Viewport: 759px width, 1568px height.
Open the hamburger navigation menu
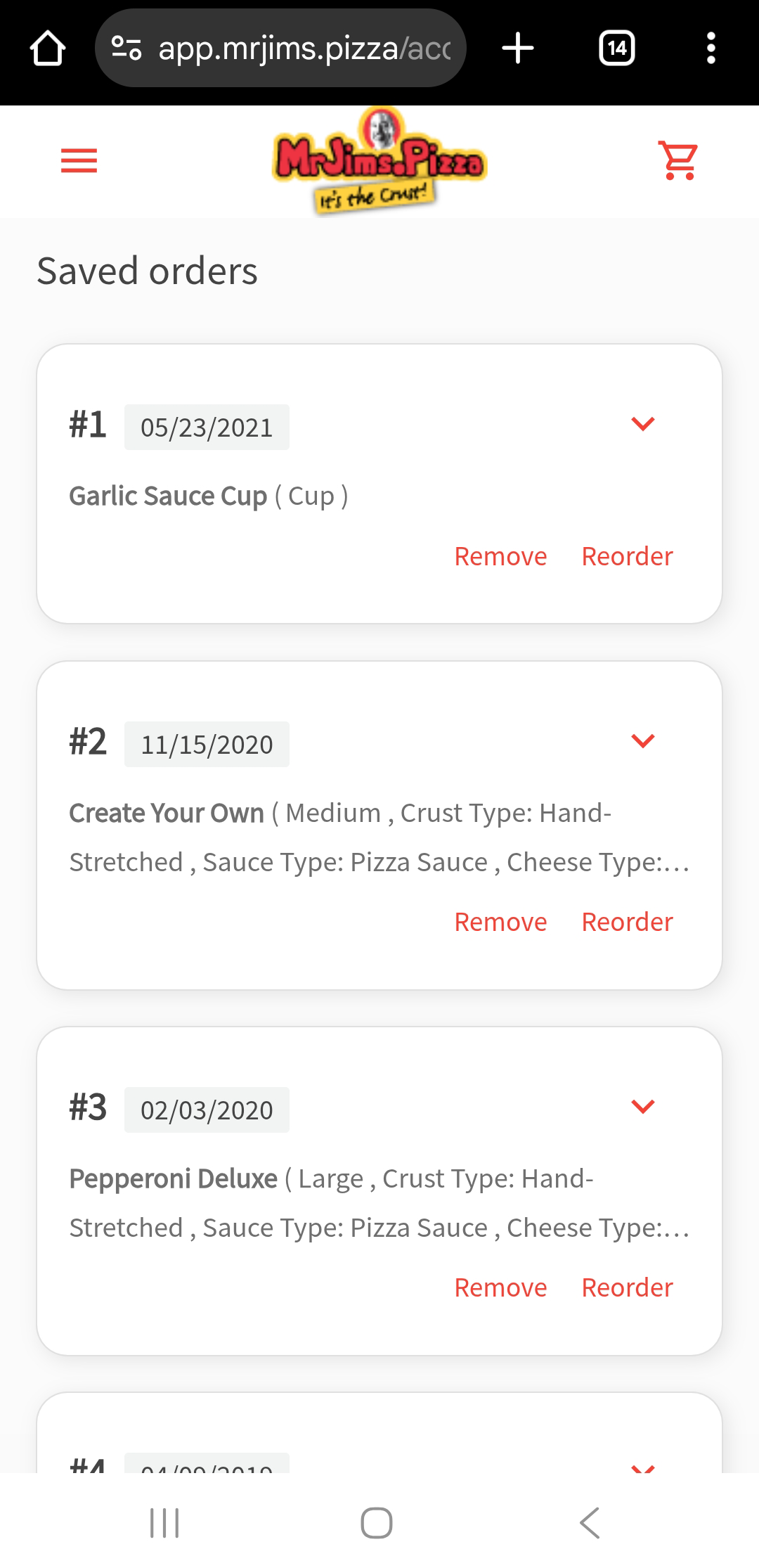(x=79, y=161)
